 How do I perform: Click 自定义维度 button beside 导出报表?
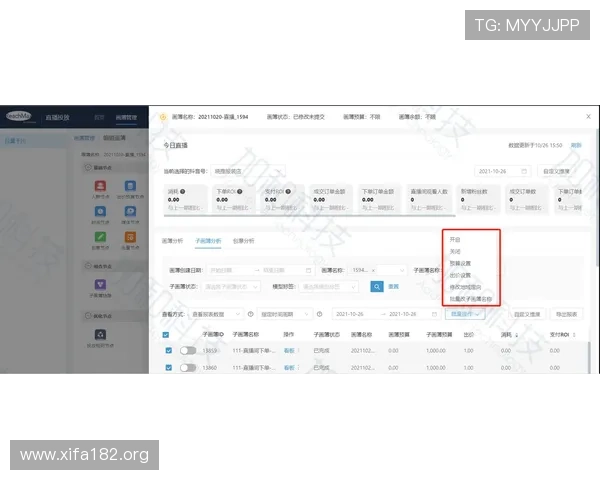(x=527, y=314)
